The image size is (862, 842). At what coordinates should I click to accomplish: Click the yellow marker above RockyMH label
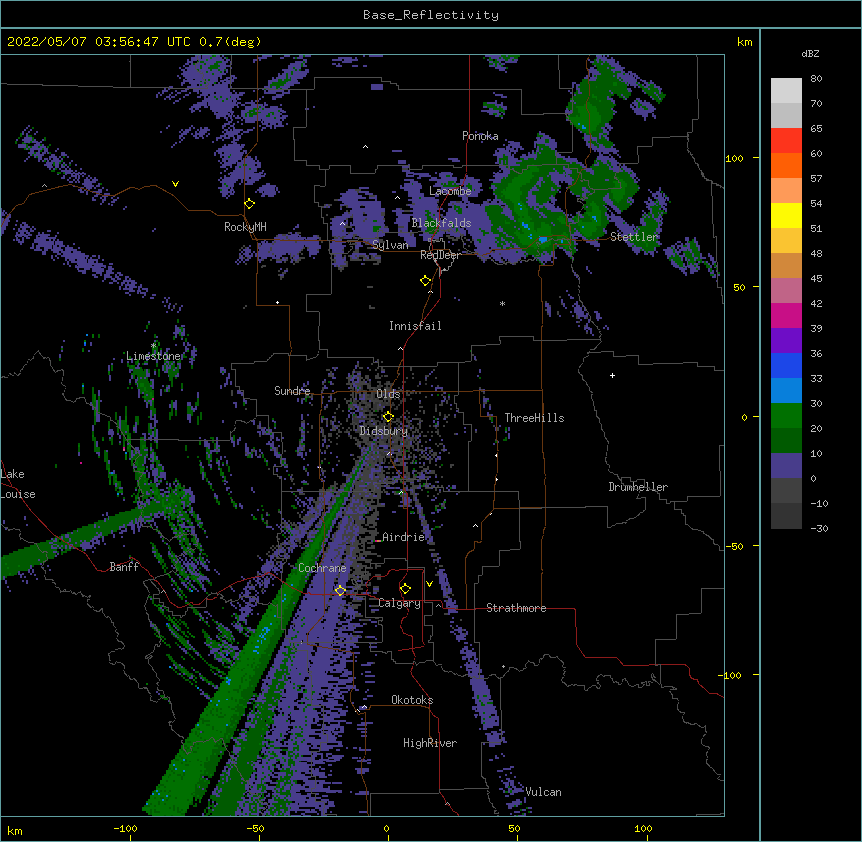[x=250, y=204]
